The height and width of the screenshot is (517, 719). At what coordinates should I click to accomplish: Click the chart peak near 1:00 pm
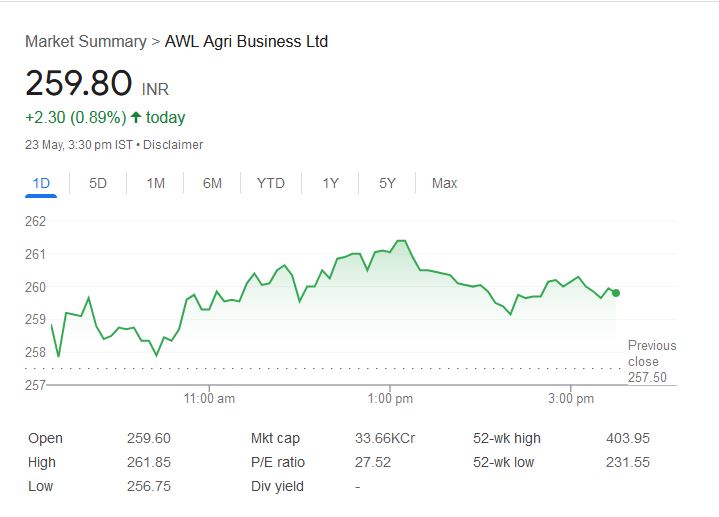click(x=401, y=241)
